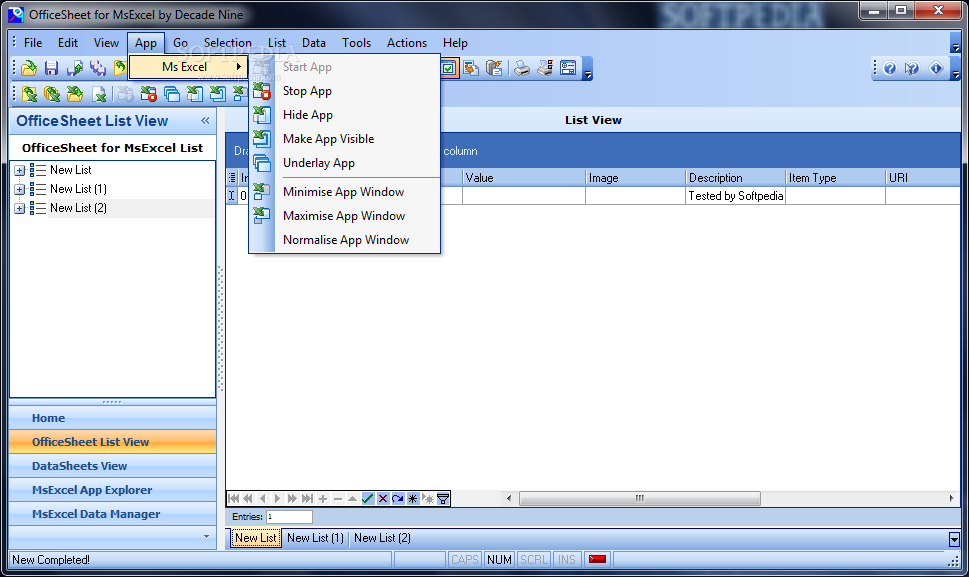Choose Maximise App Window menu entry
Viewport: 969px width, 577px height.
[x=345, y=216]
